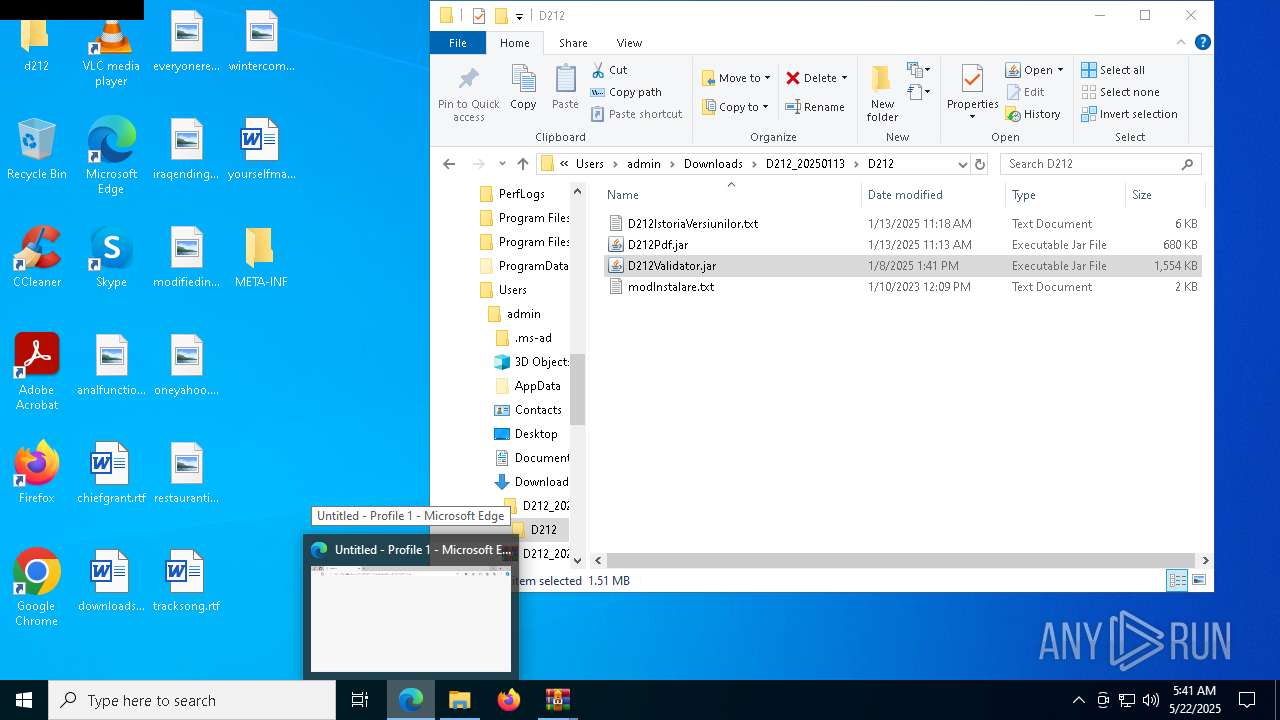Open Recycle Bin desktop icon
This screenshot has width=1280, height=720.
click(x=36, y=150)
